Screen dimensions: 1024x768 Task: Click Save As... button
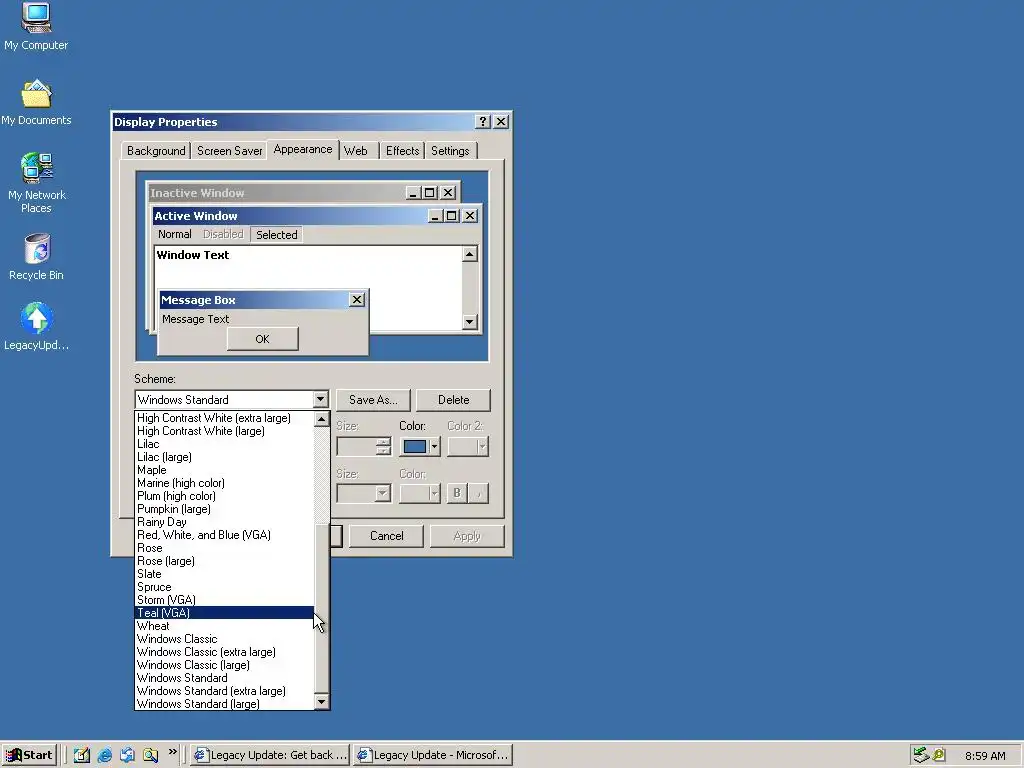(373, 400)
